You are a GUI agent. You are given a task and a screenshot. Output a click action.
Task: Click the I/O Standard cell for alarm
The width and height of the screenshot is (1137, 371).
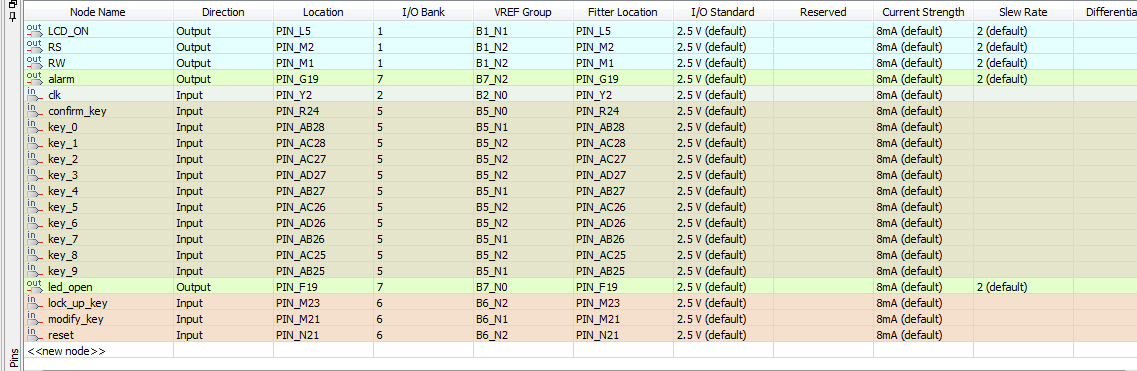pos(724,79)
